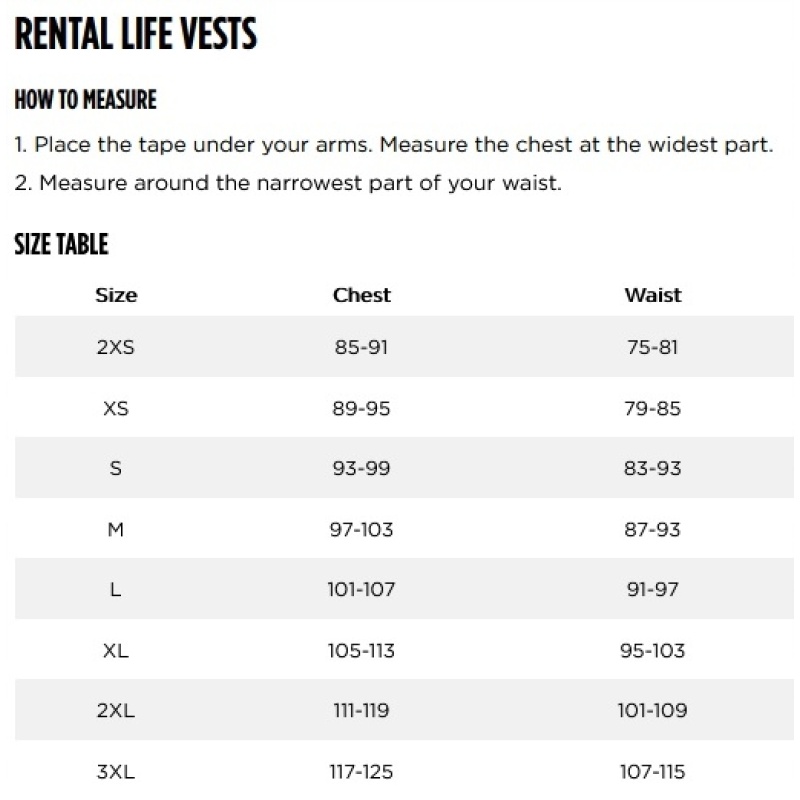Select the 2XS size row label
Image resolution: width=800 pixels, height=800 pixels.
click(116, 347)
